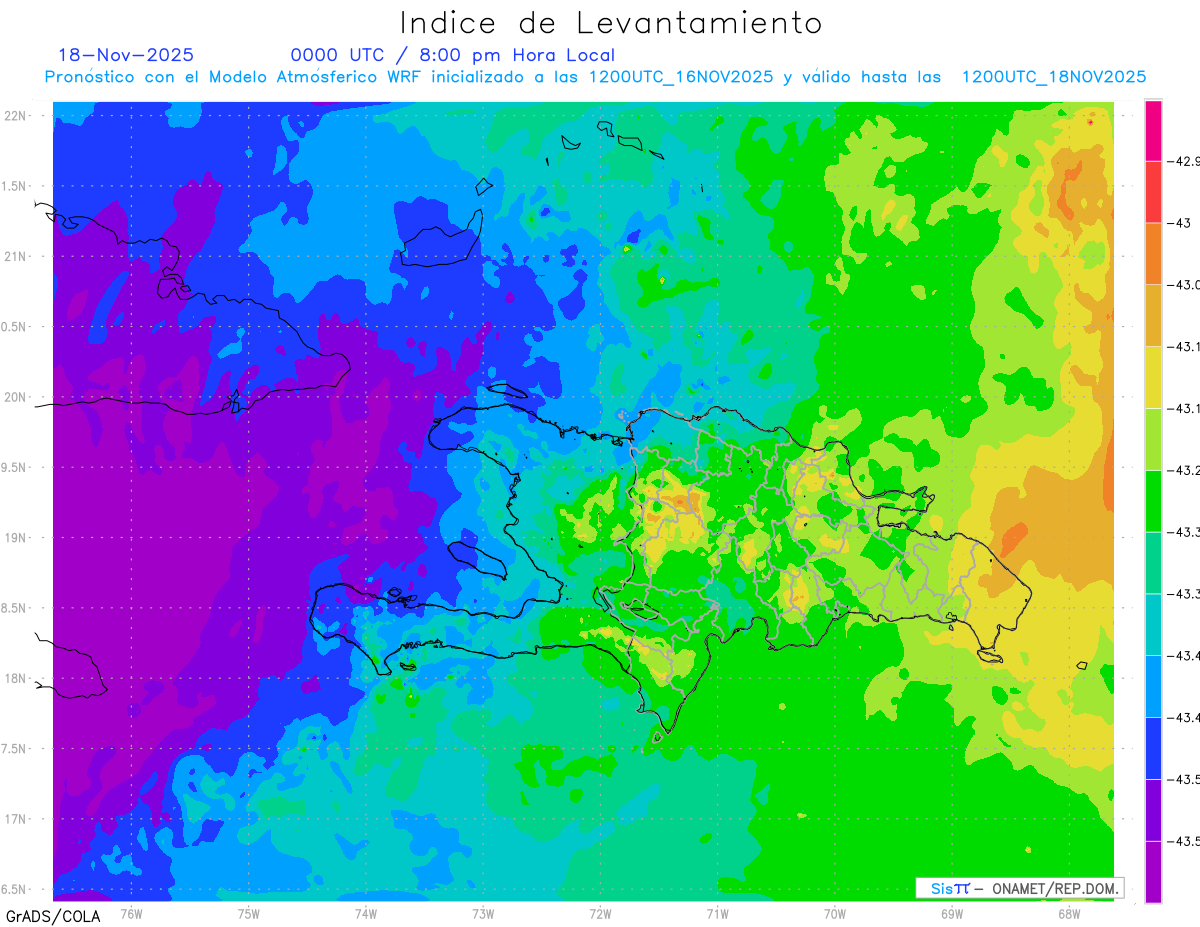Screen dimensions: 1200x927
Task: Click the yellow-green color bar segment
Action: coord(1153,439)
